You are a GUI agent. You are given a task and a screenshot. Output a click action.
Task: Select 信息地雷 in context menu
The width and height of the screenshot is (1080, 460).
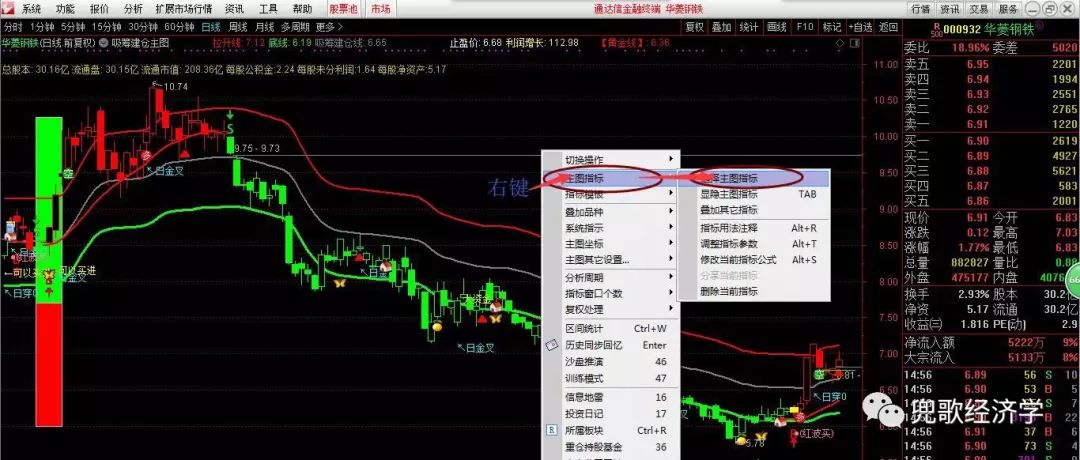point(611,397)
